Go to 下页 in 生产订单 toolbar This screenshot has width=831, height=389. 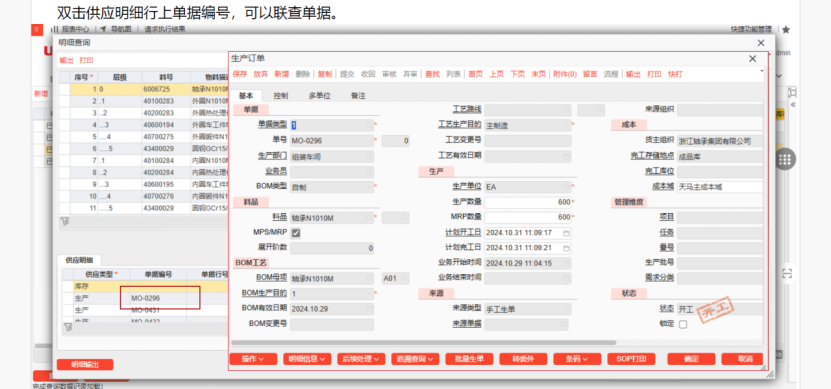(x=517, y=74)
